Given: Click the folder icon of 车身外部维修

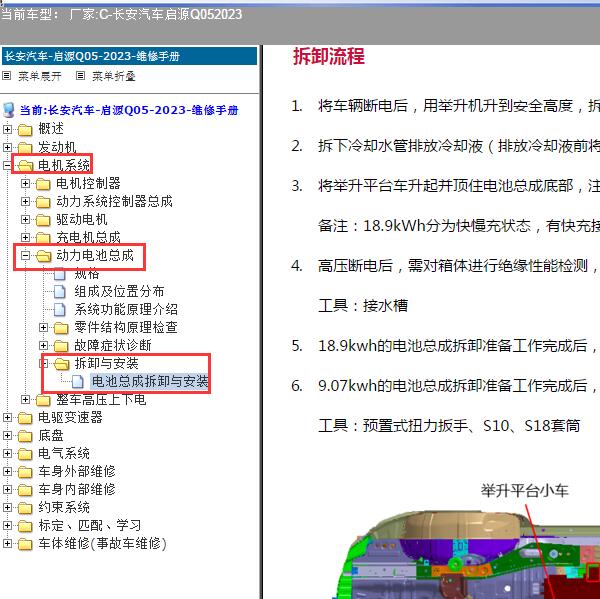Looking at the screenshot, I should 25,472.
